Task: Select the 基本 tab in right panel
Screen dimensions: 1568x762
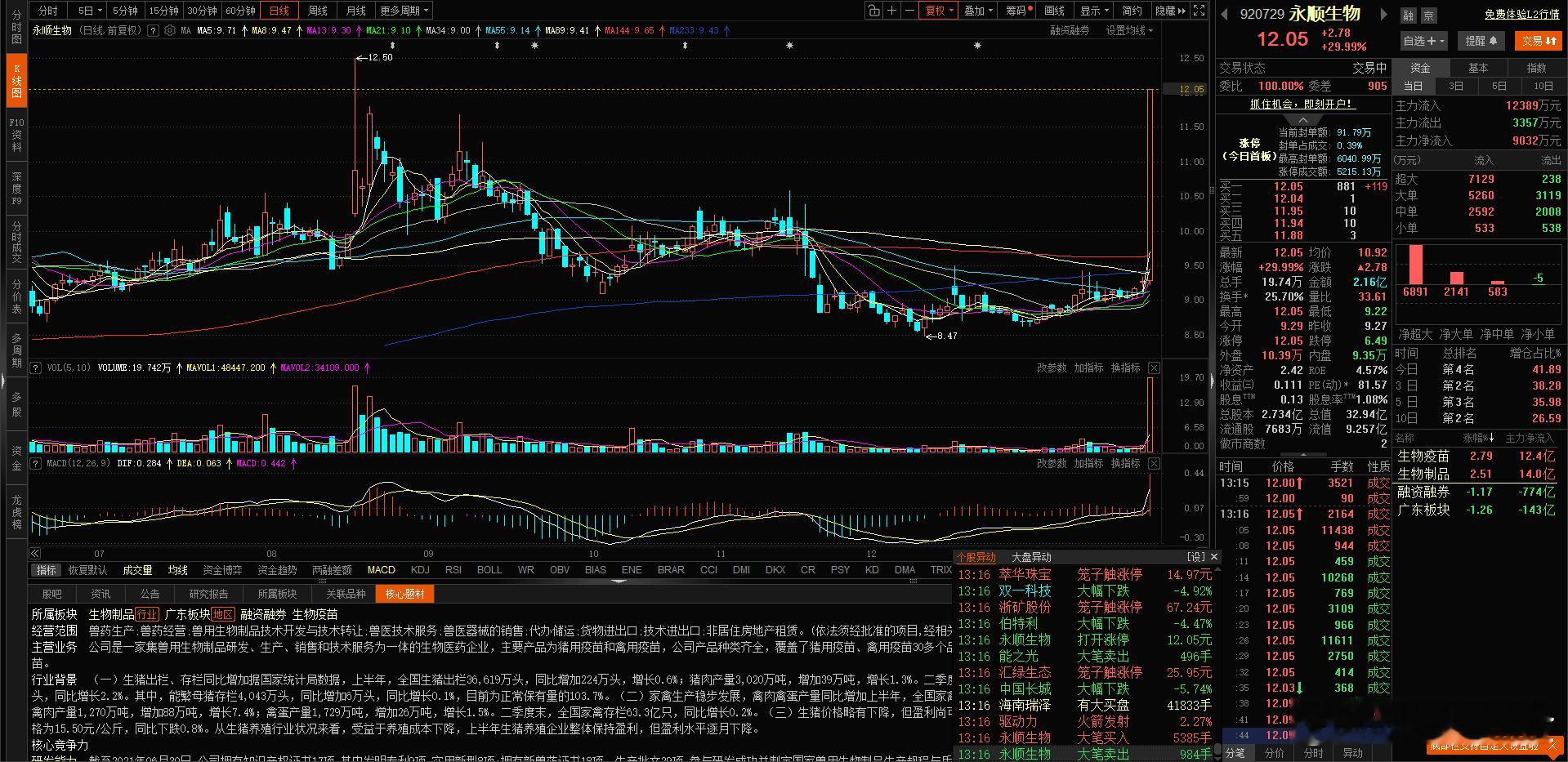Action: 1478,68
